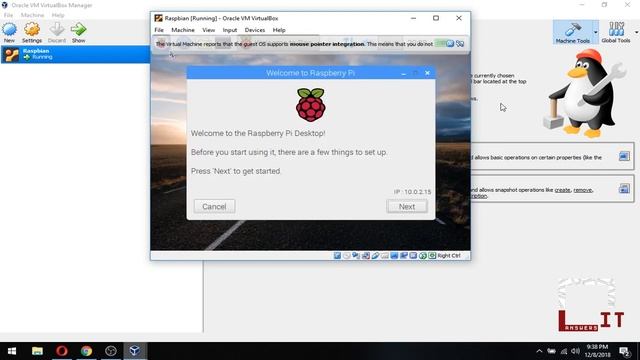Open File menu in Raspbian VM window
This screenshot has width=640, height=360.
(159, 30)
